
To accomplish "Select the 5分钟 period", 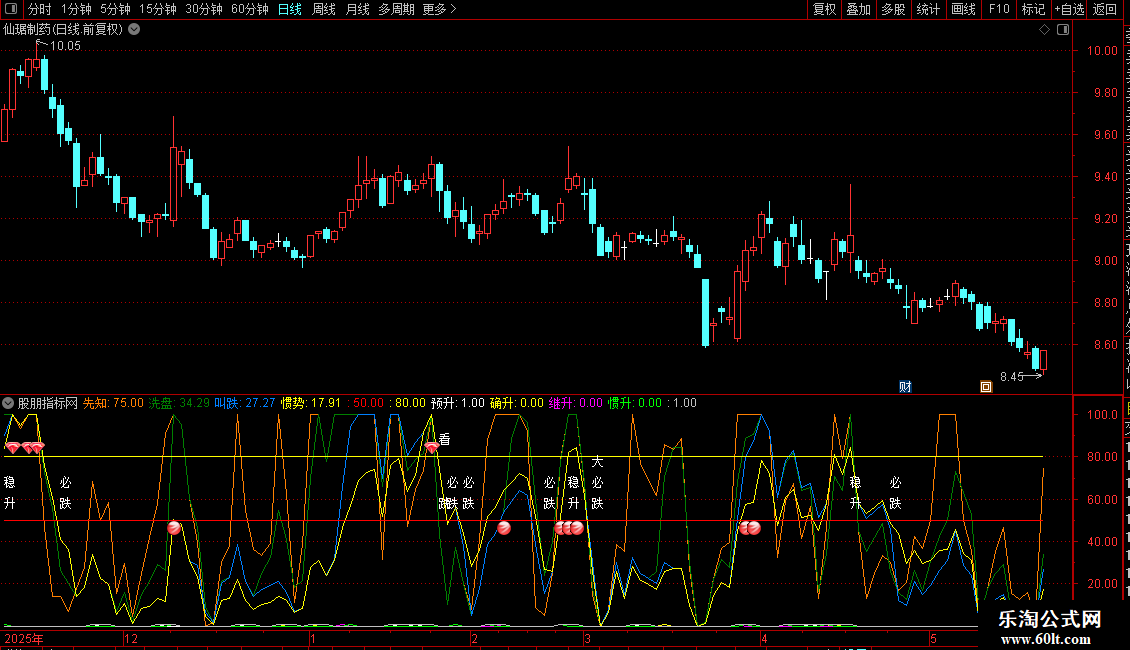I will click(x=115, y=9).
